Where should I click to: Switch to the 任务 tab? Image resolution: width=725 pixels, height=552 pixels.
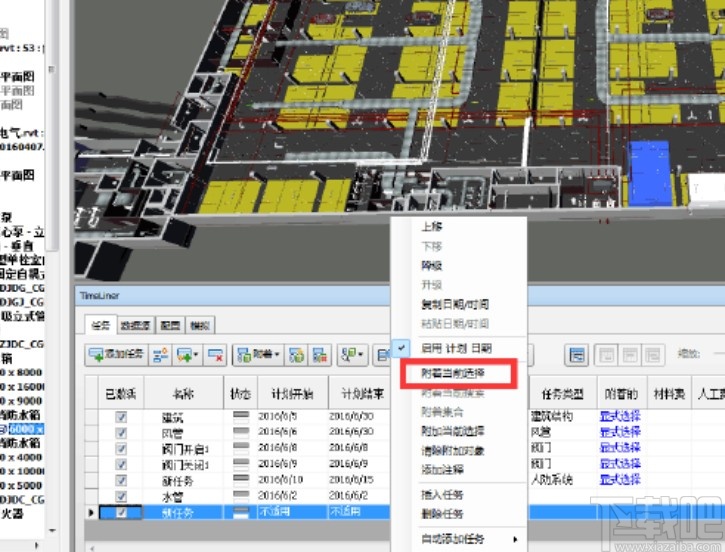click(101, 325)
